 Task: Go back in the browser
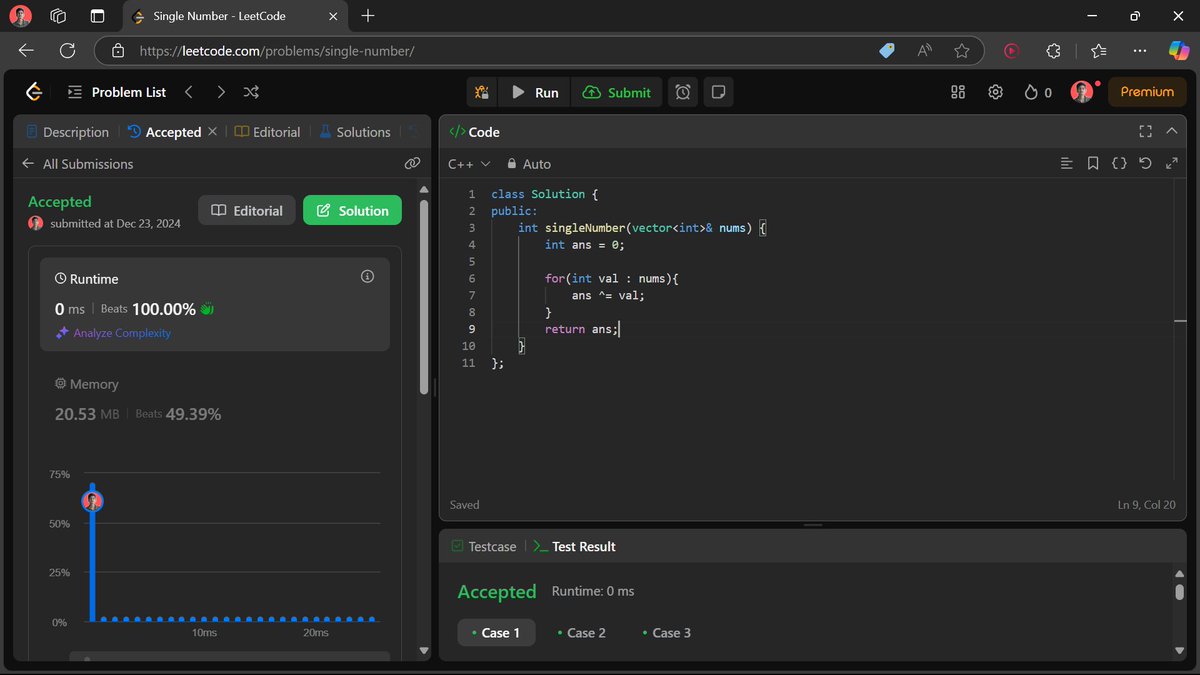26,50
